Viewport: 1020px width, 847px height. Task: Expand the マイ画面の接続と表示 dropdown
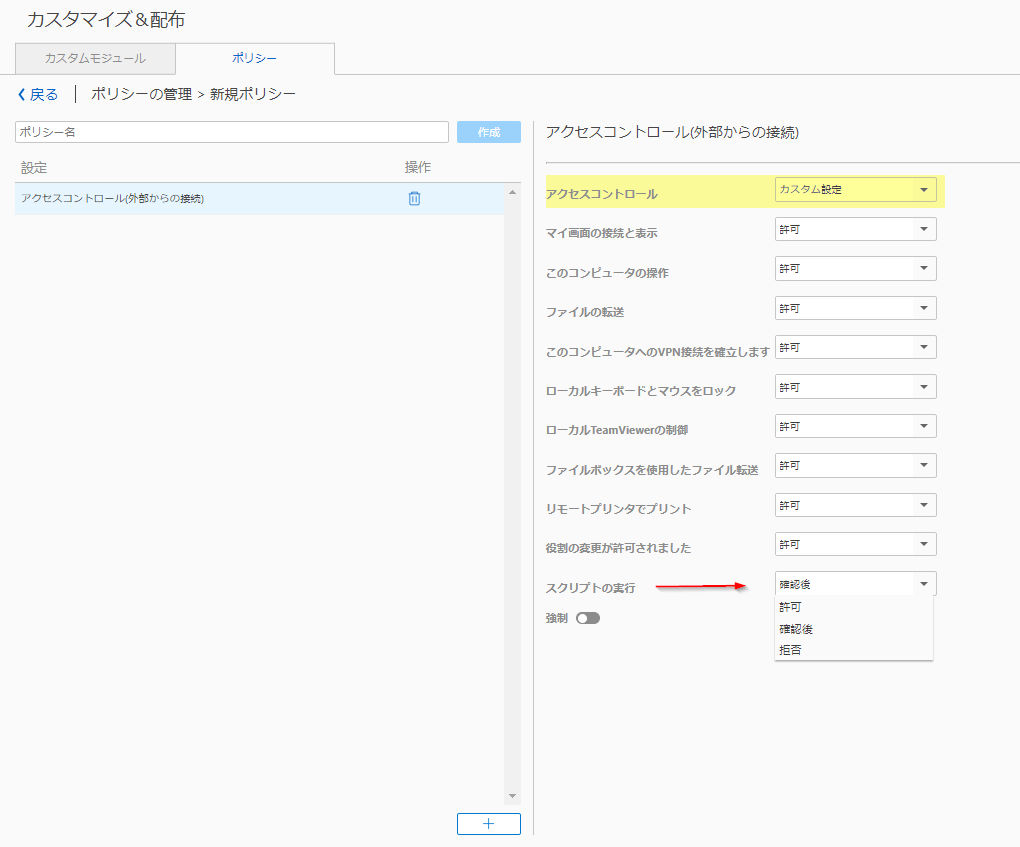pos(855,229)
